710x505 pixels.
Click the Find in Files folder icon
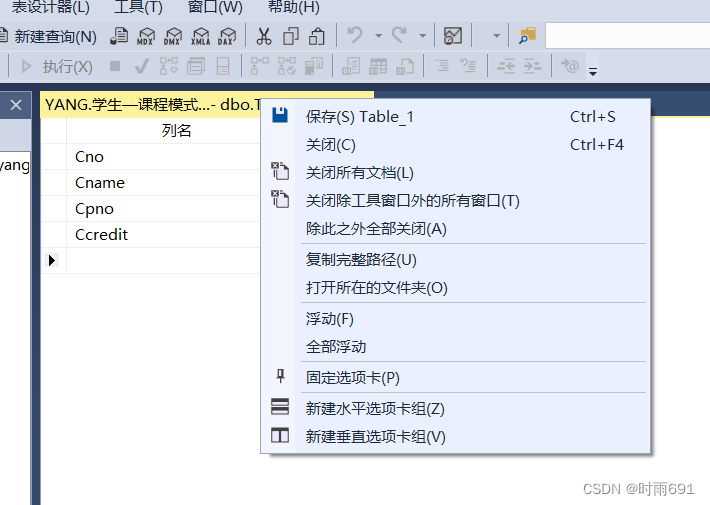(x=527, y=35)
